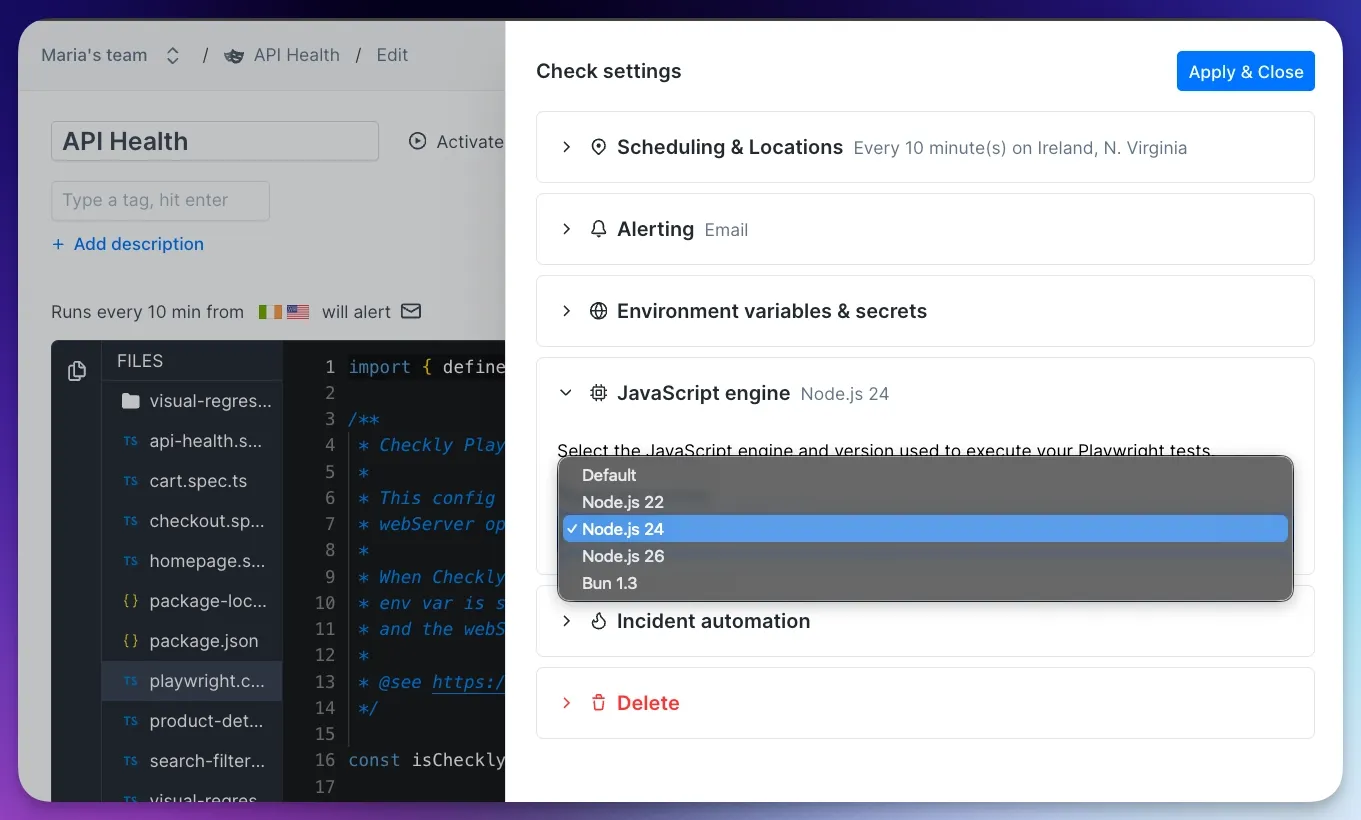Click the TS icon of cart.spec.ts row
This screenshot has height=820, width=1361.
(130, 481)
